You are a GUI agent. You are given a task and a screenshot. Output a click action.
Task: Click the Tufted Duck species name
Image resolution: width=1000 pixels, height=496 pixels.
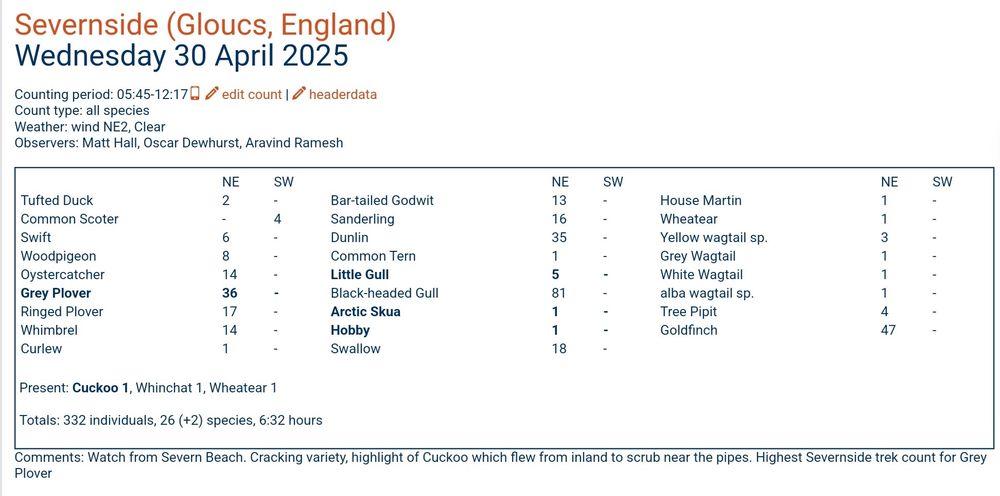[x=57, y=200]
